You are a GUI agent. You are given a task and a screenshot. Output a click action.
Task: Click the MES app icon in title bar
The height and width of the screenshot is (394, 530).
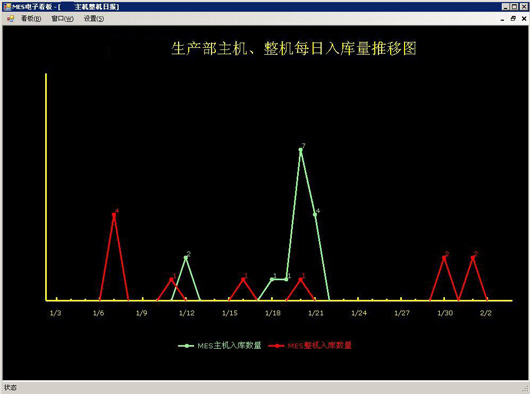click(7, 6)
